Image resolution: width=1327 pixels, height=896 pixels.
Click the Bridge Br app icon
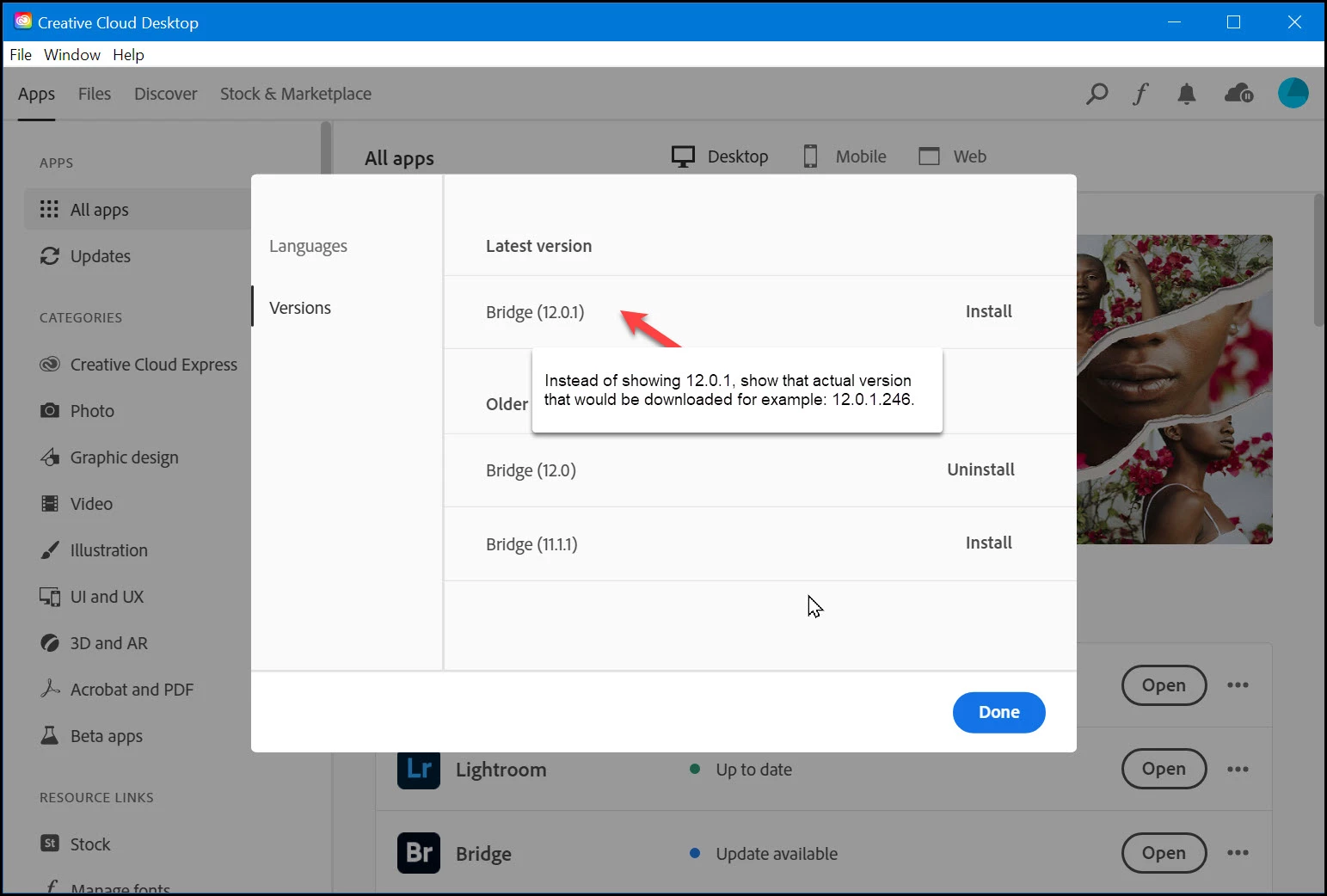pos(419,853)
